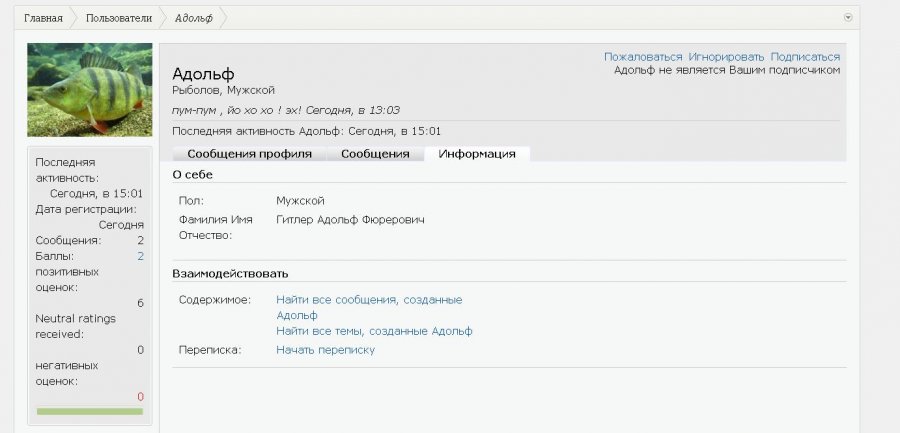Click the positive ratings count 6

140,303
